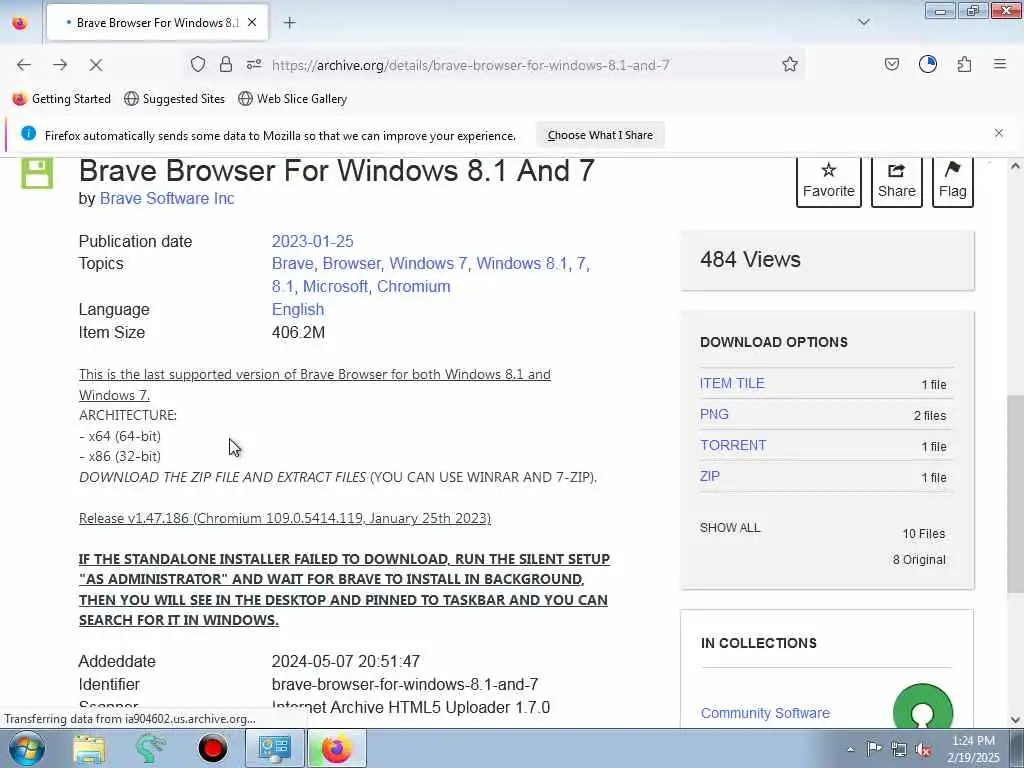
Task: Click the scrollbar down arrow
Action: [1015, 720]
